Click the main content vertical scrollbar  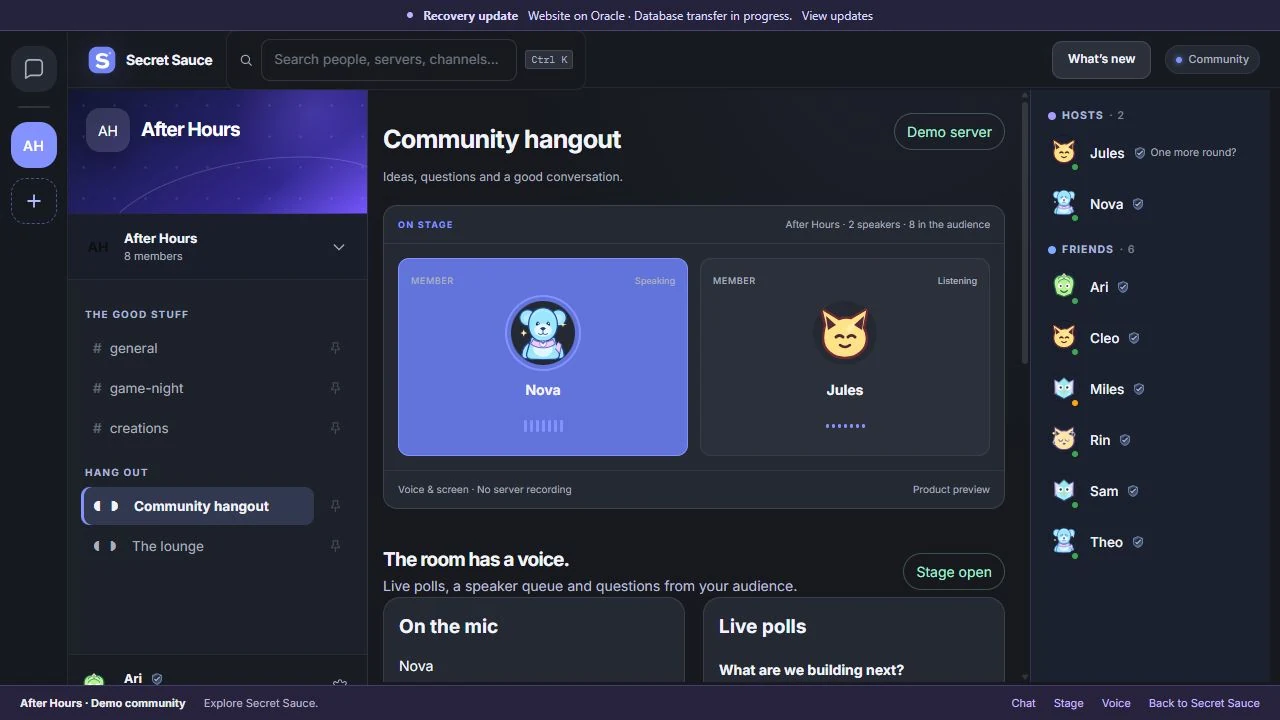[x=1024, y=232]
